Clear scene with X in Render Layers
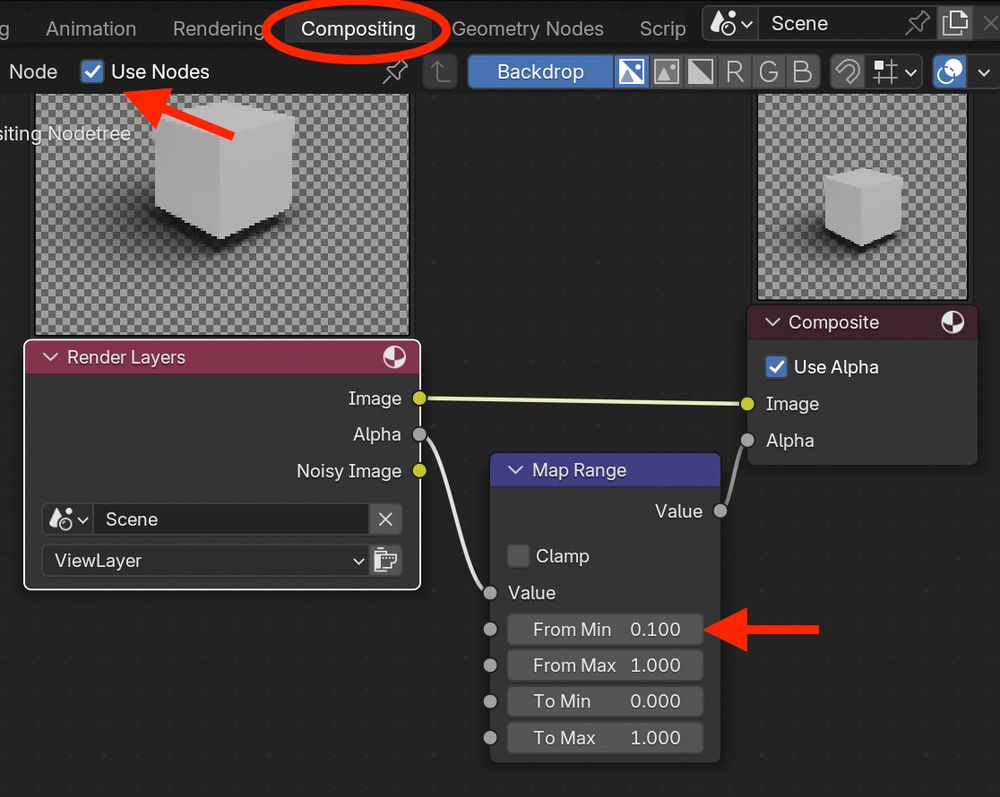The height and width of the screenshot is (797, 1000). click(x=385, y=519)
